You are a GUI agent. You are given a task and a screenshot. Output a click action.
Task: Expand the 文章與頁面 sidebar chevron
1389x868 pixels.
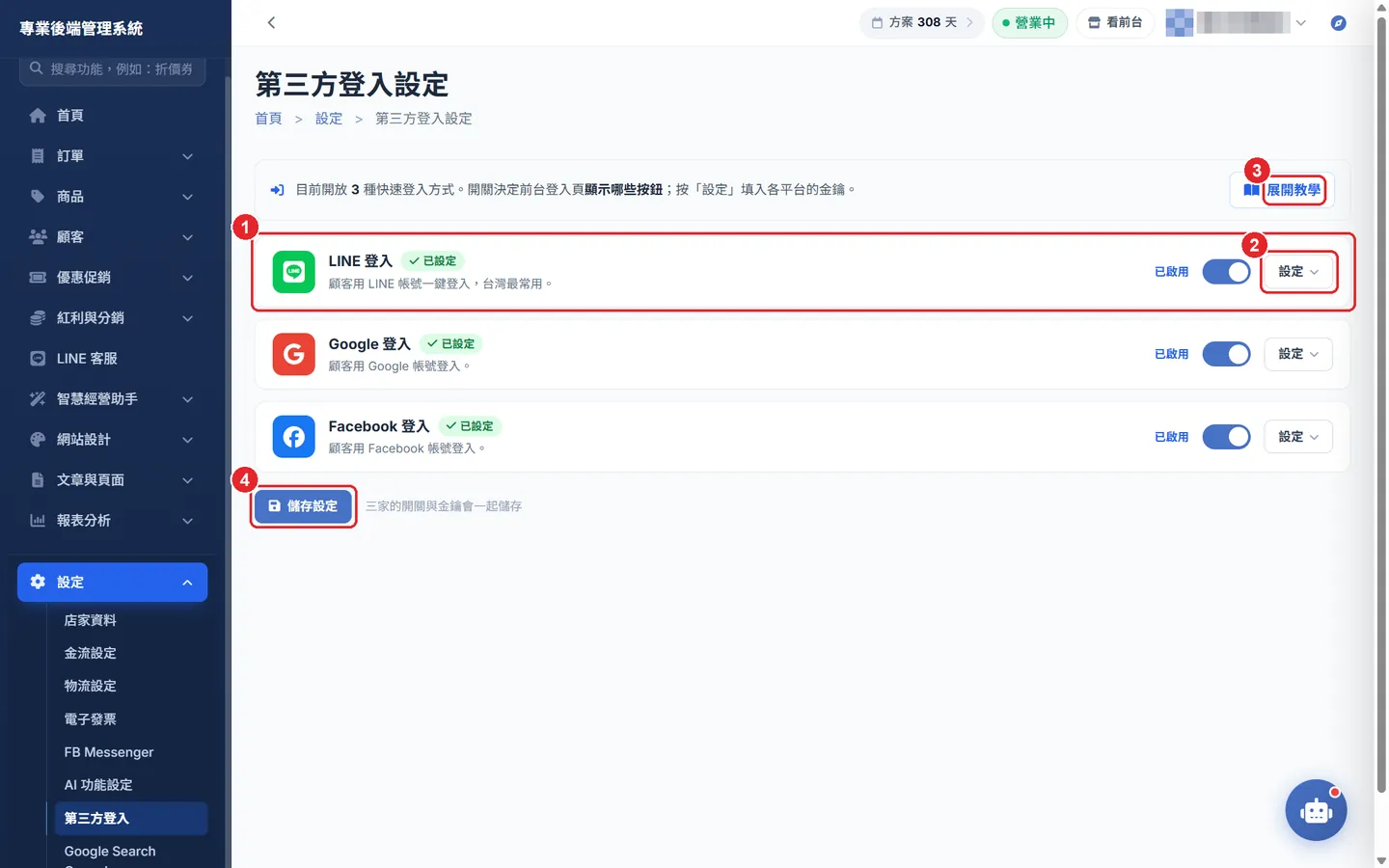(x=188, y=480)
